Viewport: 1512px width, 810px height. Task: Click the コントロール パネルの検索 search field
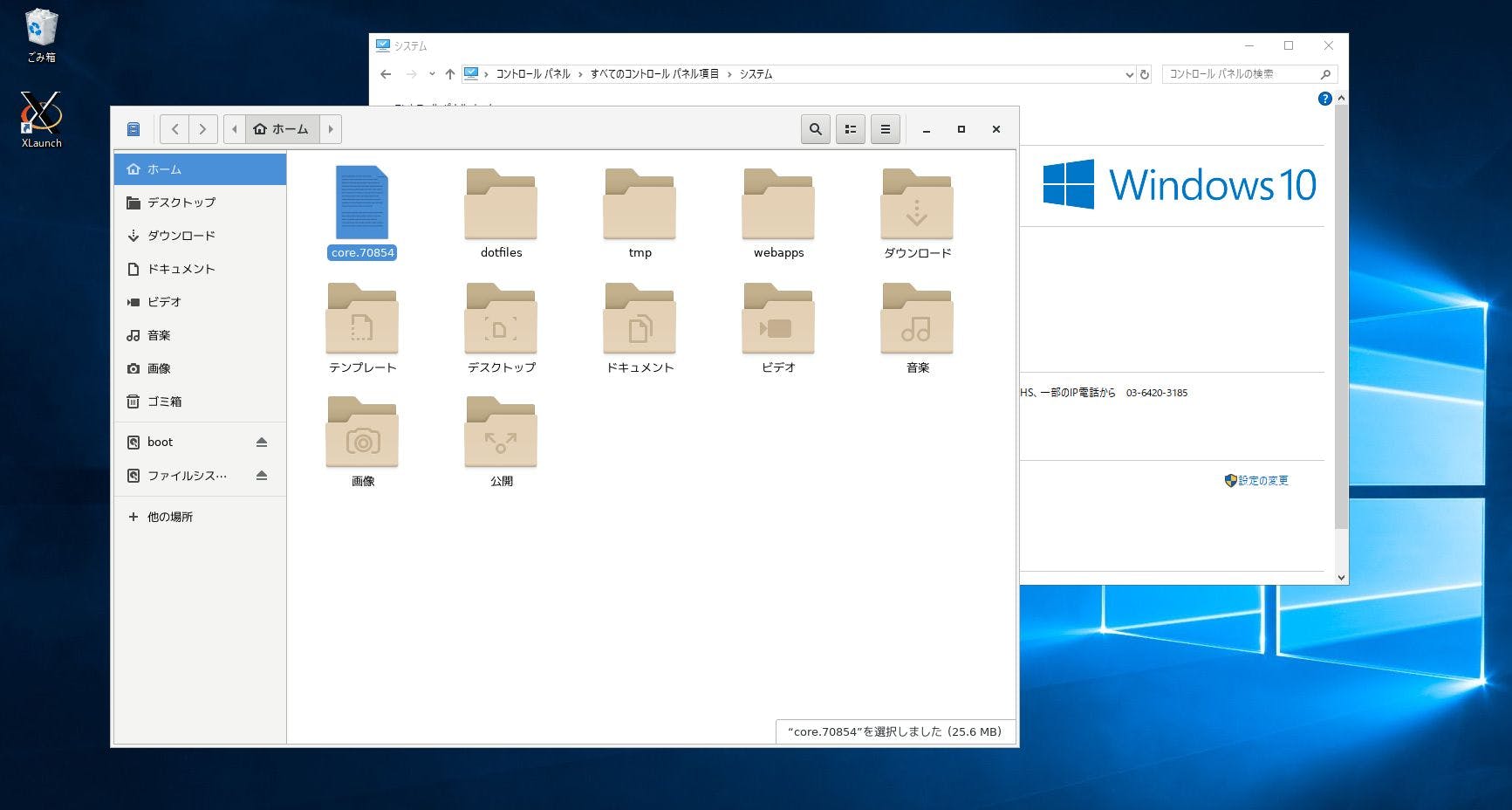coord(1243,74)
